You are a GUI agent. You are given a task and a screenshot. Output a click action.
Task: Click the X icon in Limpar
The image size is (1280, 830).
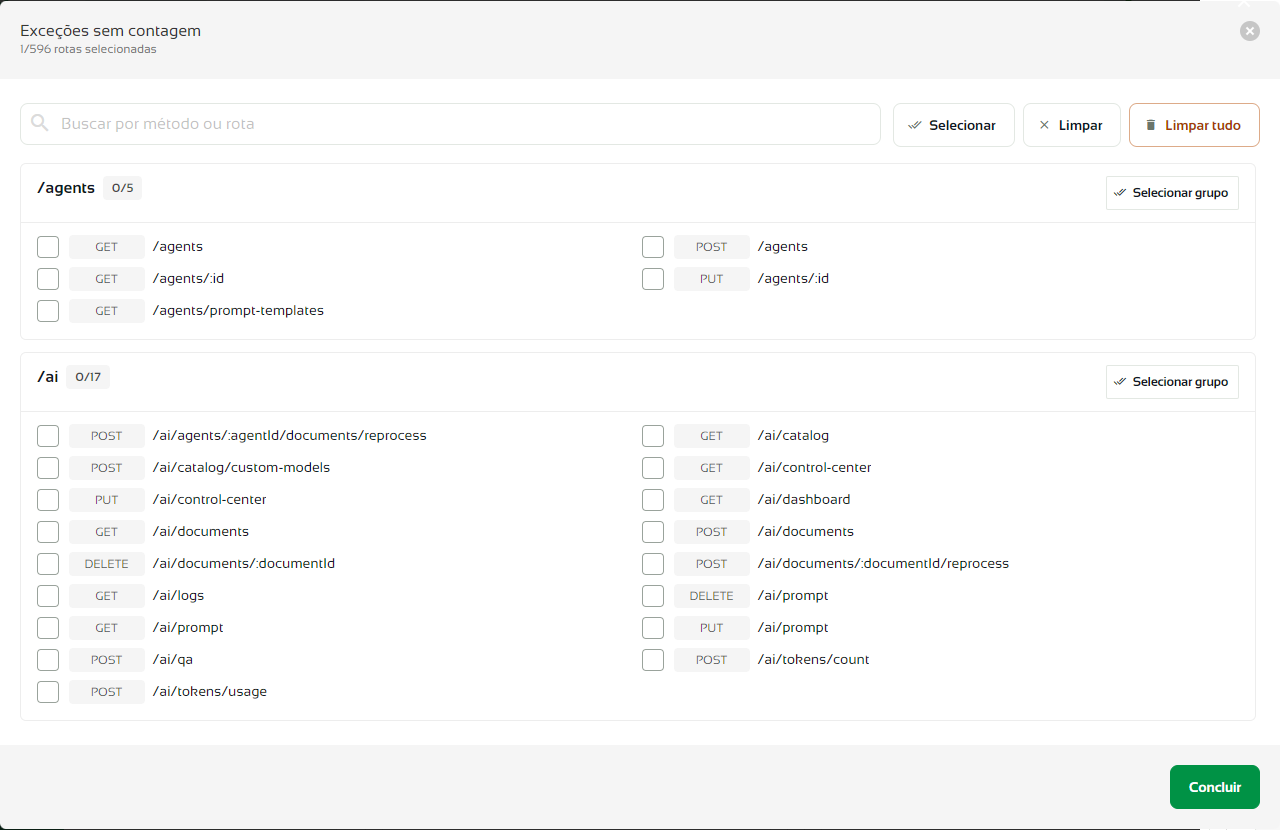click(x=1045, y=125)
